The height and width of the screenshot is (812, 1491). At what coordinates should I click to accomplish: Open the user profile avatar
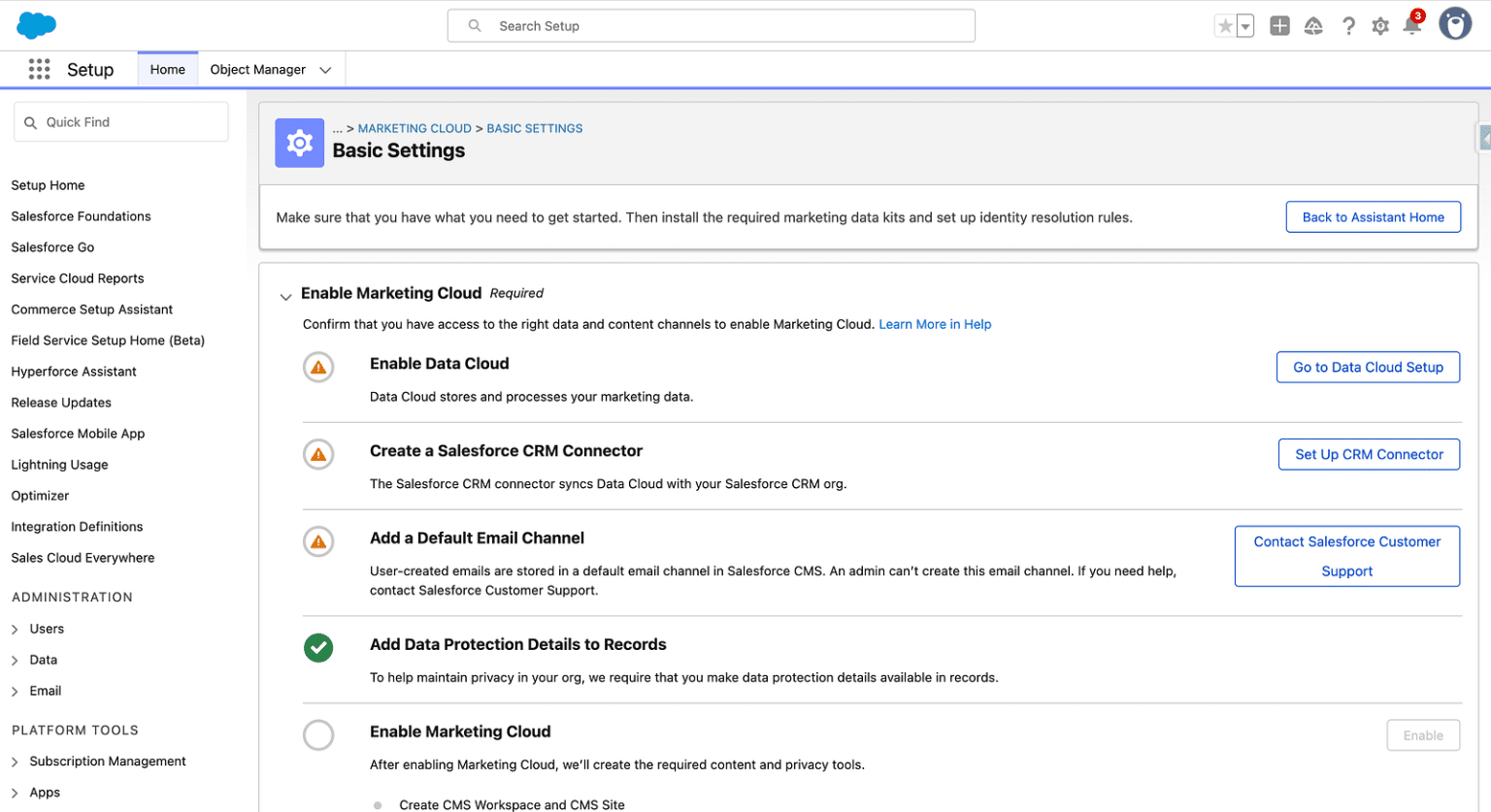coord(1455,24)
